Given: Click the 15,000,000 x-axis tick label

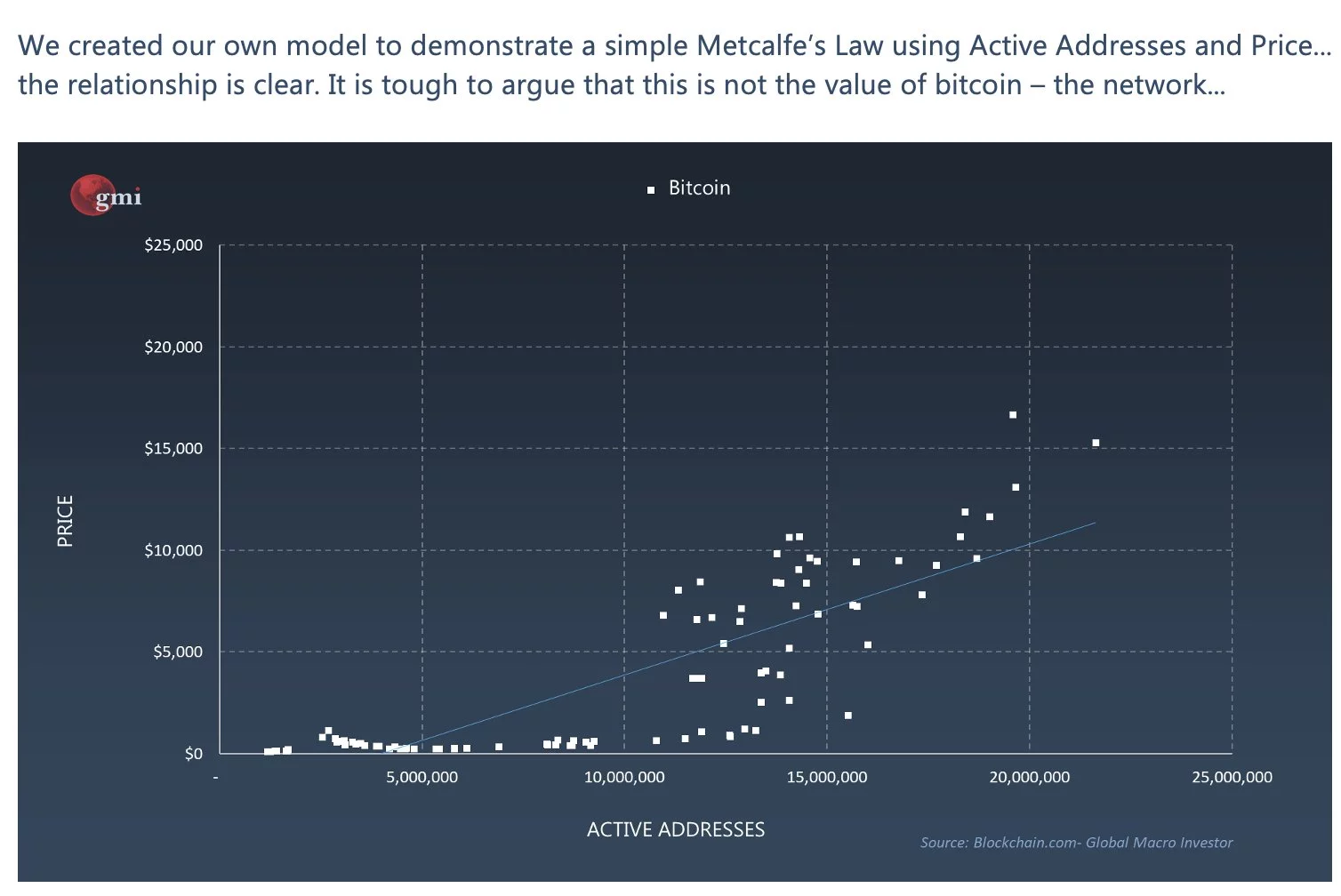Looking at the screenshot, I should pyautogui.click(x=827, y=777).
